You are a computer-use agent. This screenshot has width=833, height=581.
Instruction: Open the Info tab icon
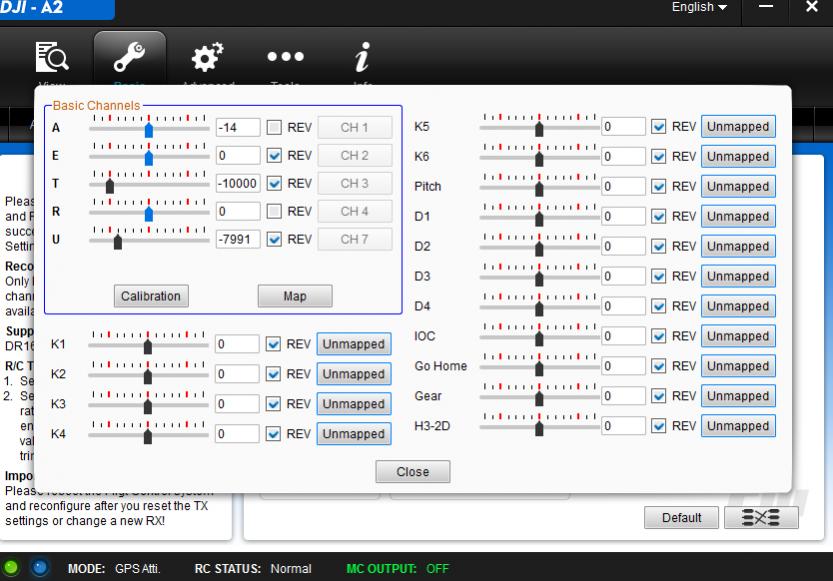point(362,57)
